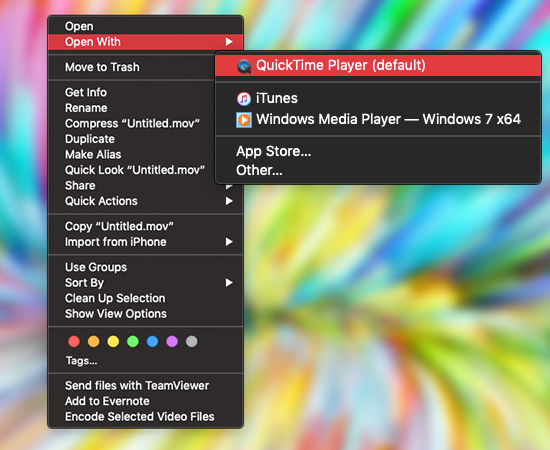Click the Windows Media Player icon
The width and height of the screenshot is (550, 450).
[x=244, y=120]
